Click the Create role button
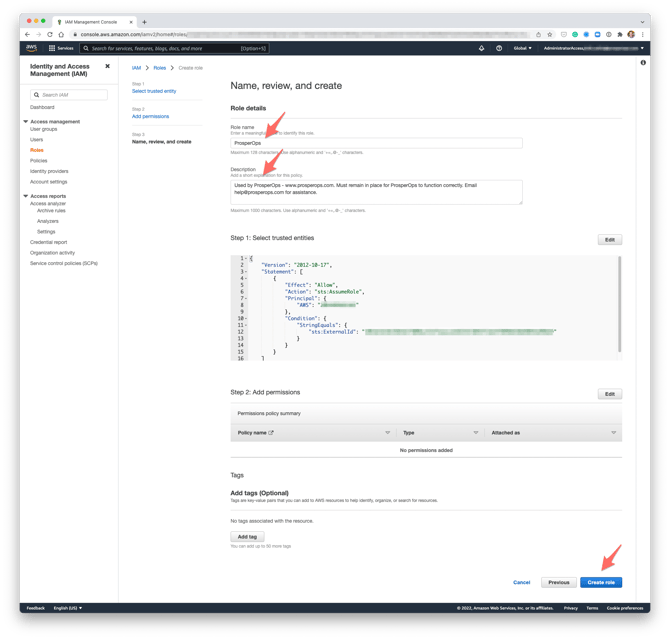Image resolution: width=670 pixels, height=639 pixels. (601, 582)
